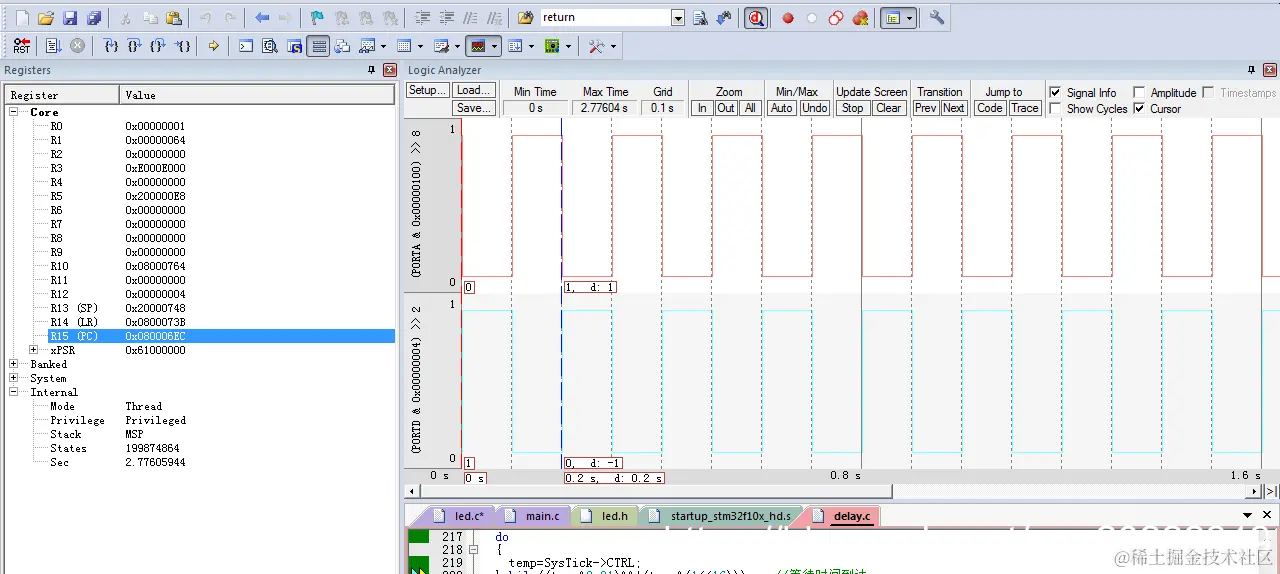This screenshot has height=574, width=1280.
Task: Expand the Banked register group
Action: tap(14, 364)
